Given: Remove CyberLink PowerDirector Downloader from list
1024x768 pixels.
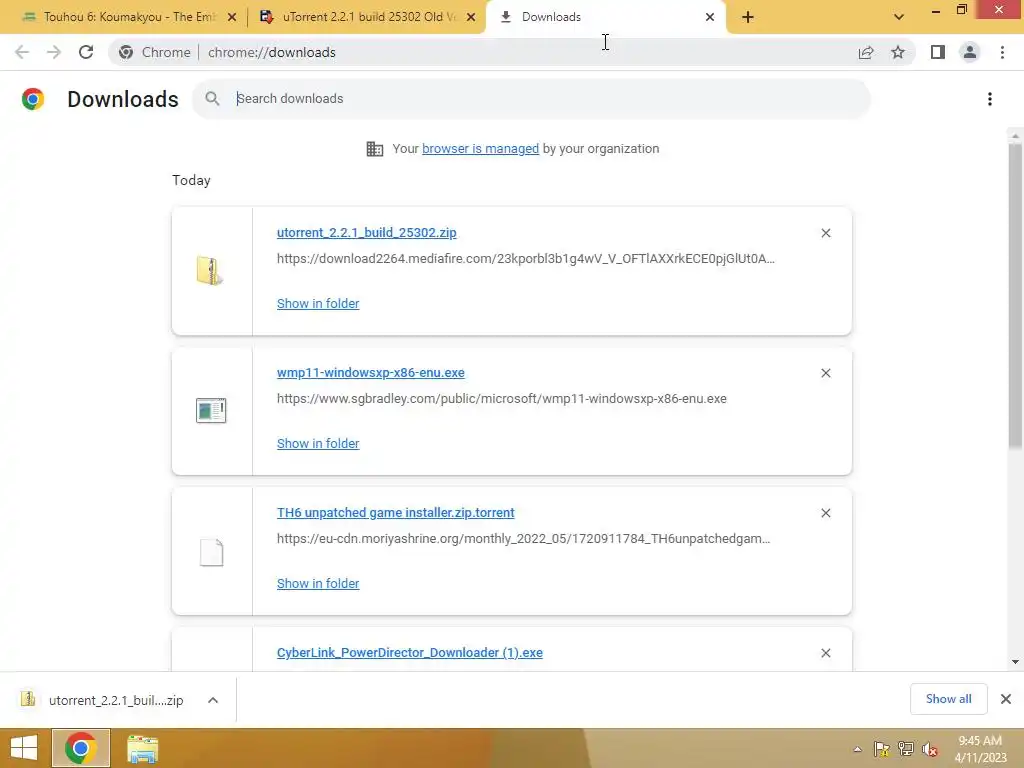Looking at the screenshot, I should (825, 653).
